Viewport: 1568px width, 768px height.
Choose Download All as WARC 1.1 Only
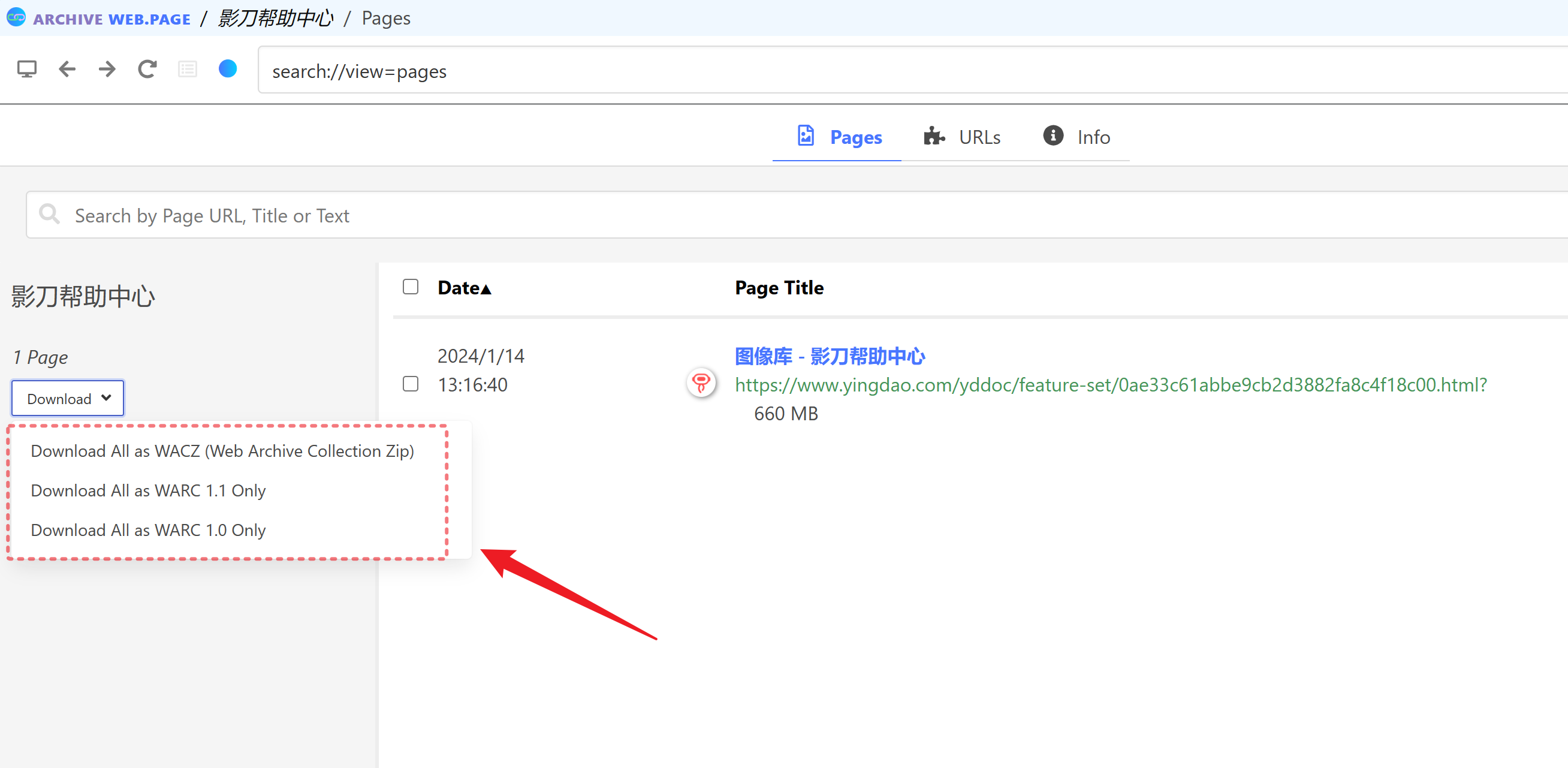(148, 490)
